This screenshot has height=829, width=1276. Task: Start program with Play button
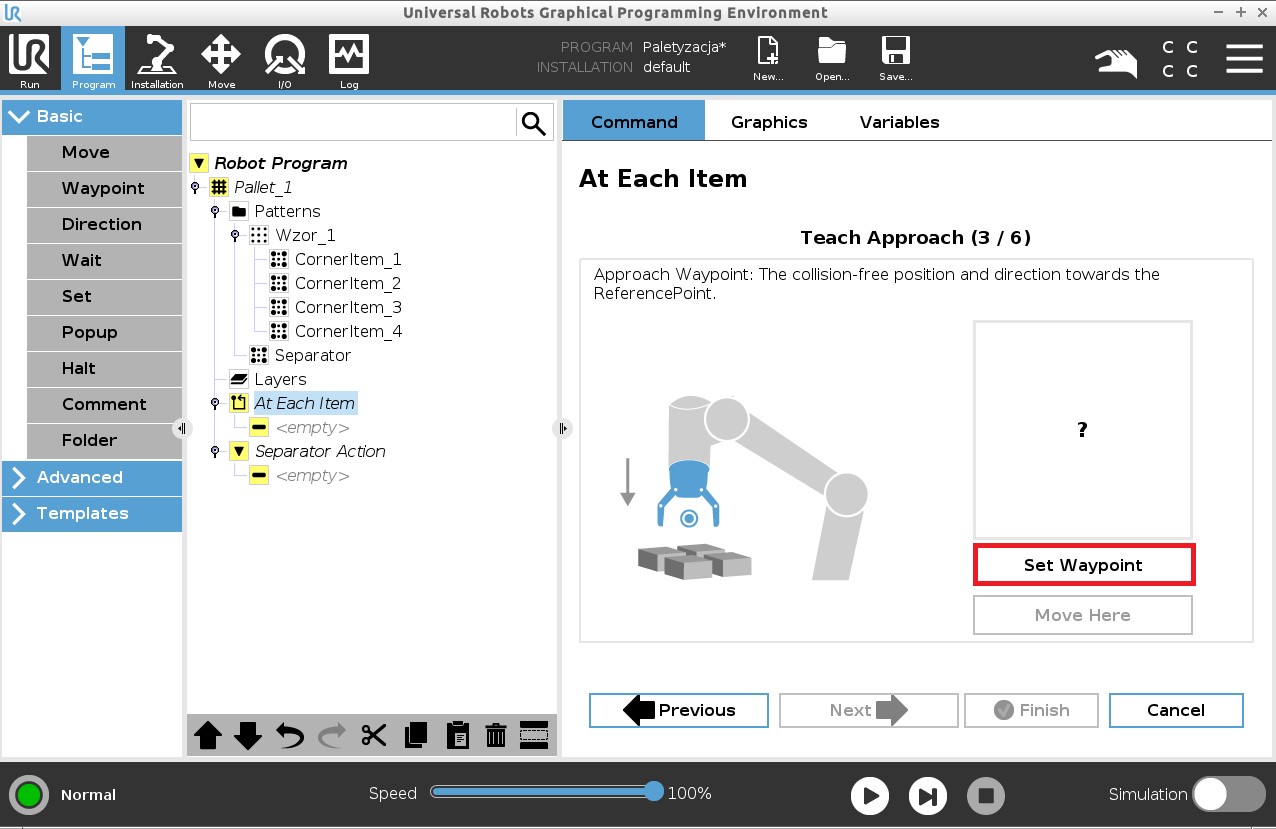point(870,796)
